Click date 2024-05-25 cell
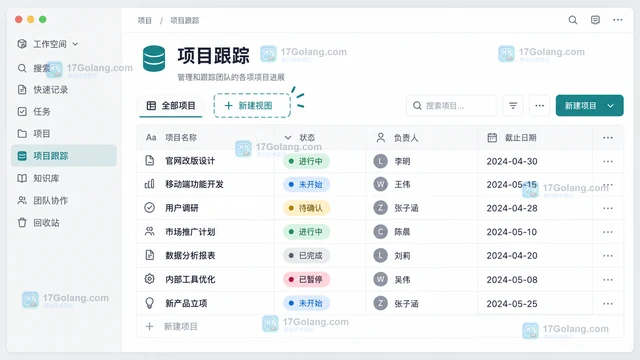 (x=512, y=304)
